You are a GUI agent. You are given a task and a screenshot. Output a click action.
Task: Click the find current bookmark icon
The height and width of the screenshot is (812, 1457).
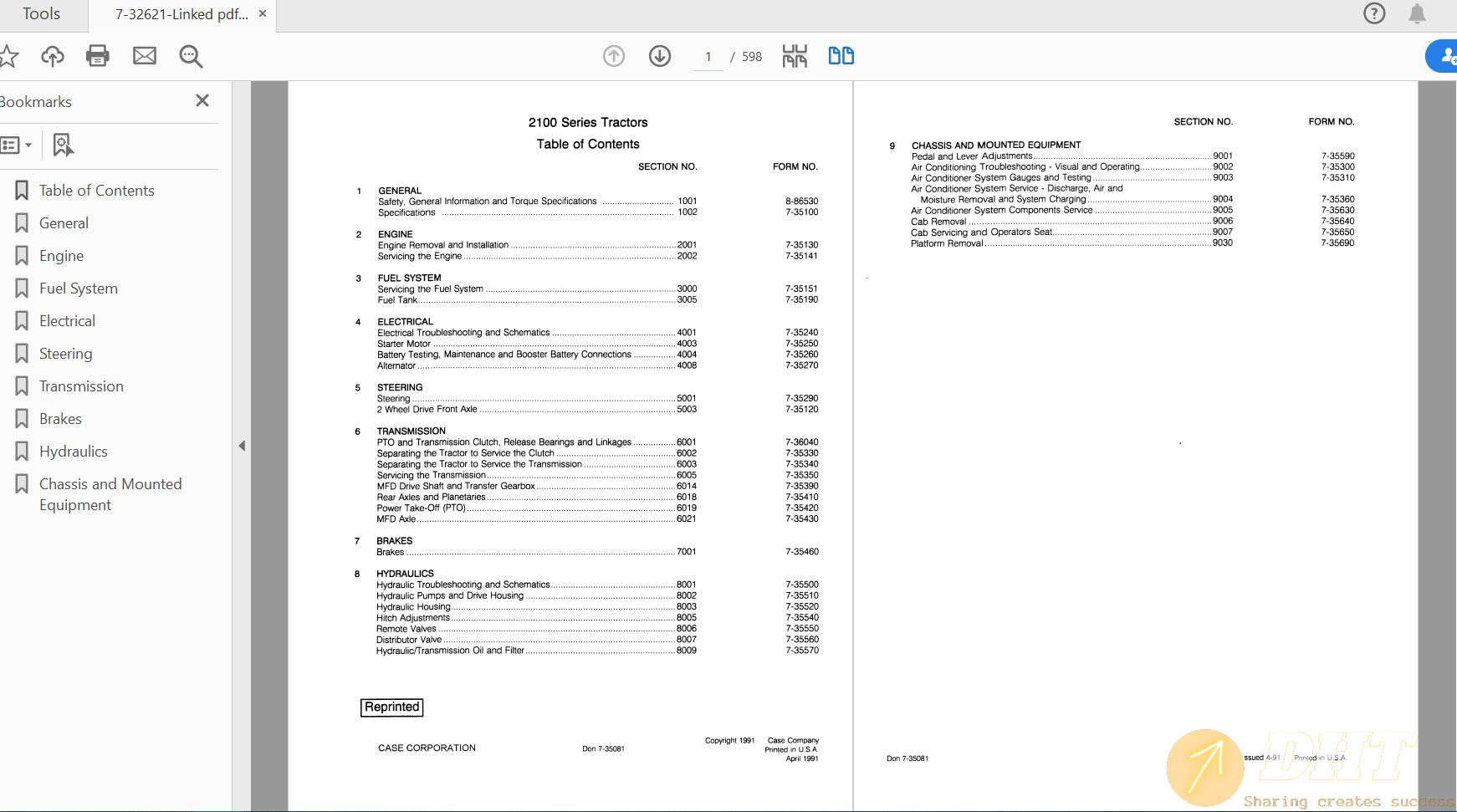click(63, 145)
